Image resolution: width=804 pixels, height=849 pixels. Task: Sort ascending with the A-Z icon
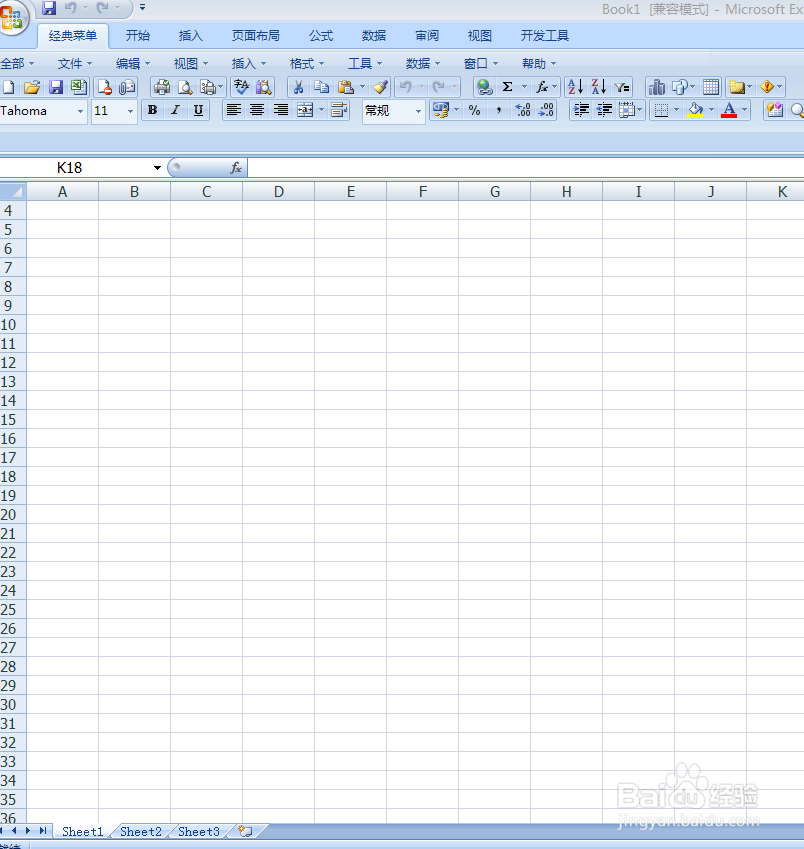[x=575, y=87]
